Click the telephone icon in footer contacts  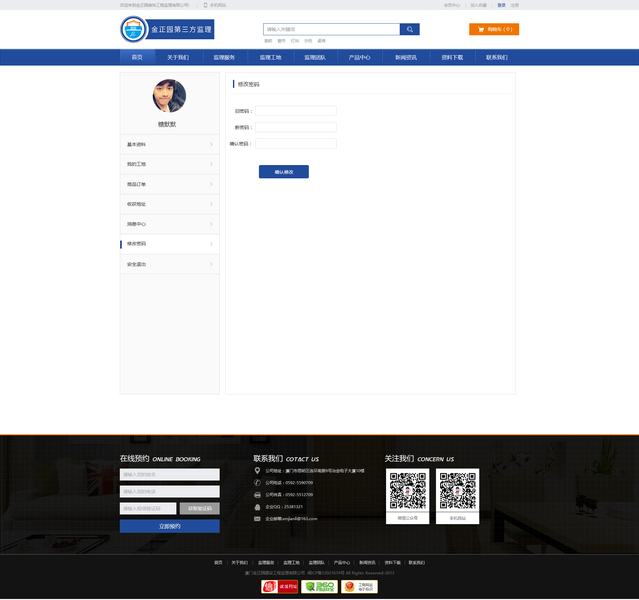tap(257, 483)
